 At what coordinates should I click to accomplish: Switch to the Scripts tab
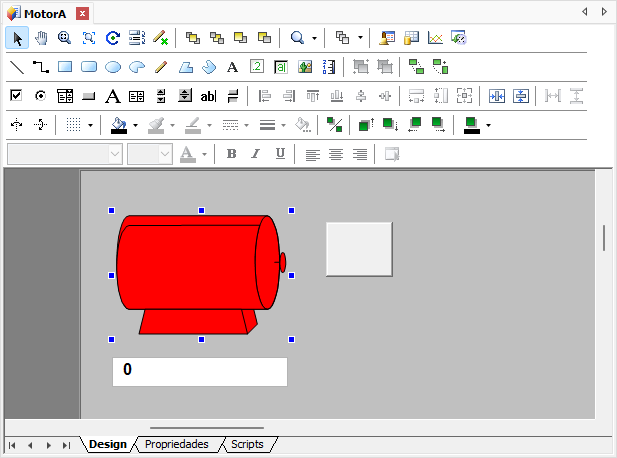[x=247, y=444]
